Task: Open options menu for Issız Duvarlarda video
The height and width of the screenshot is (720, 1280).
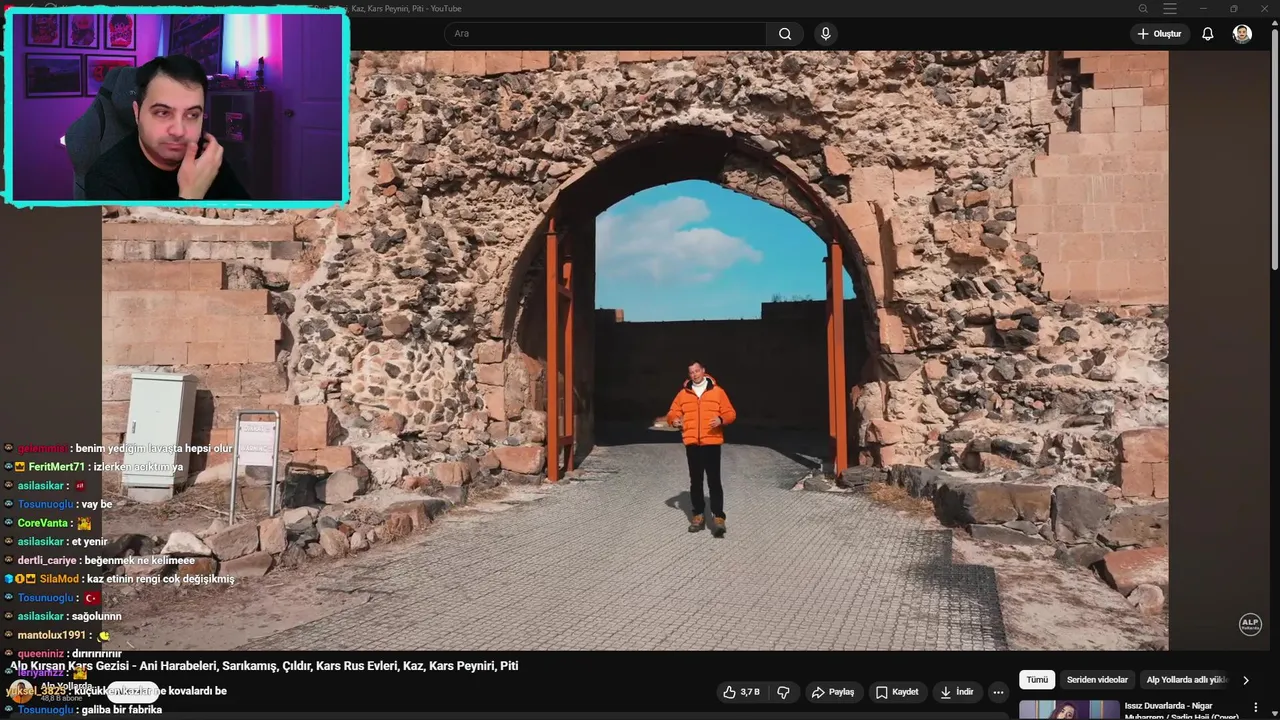Action: [1256, 708]
